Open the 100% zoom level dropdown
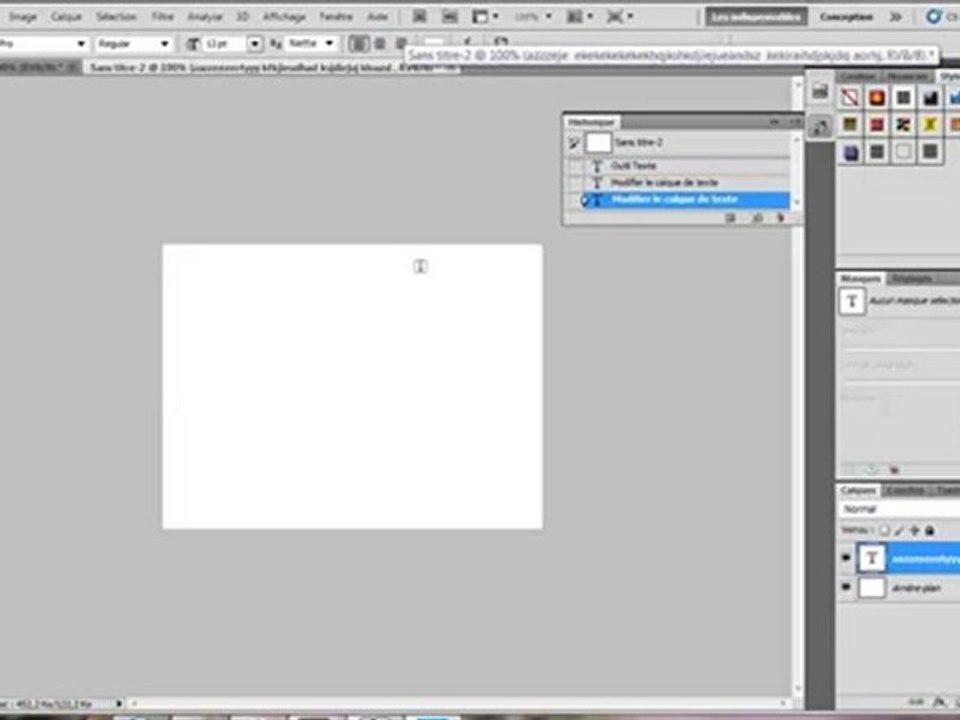 coord(549,17)
